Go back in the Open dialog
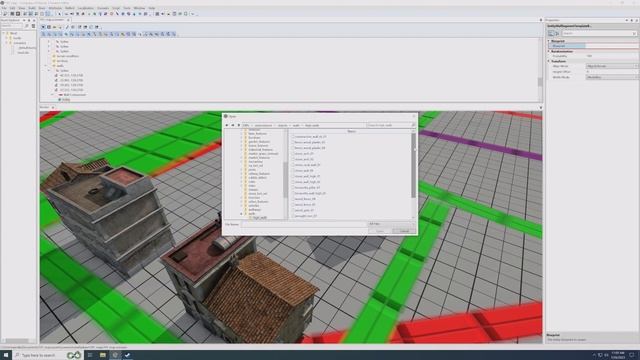The width and height of the screenshot is (640, 360). pyautogui.click(x=227, y=125)
